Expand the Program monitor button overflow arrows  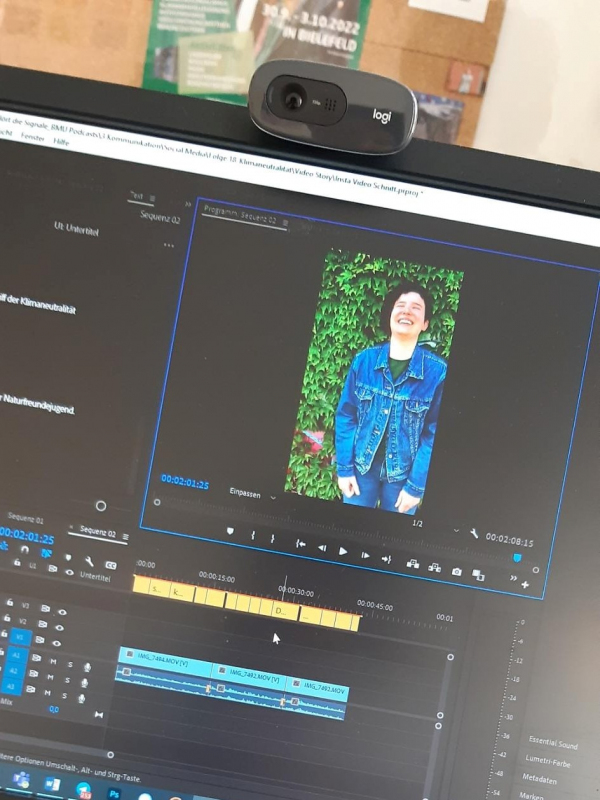point(513,578)
